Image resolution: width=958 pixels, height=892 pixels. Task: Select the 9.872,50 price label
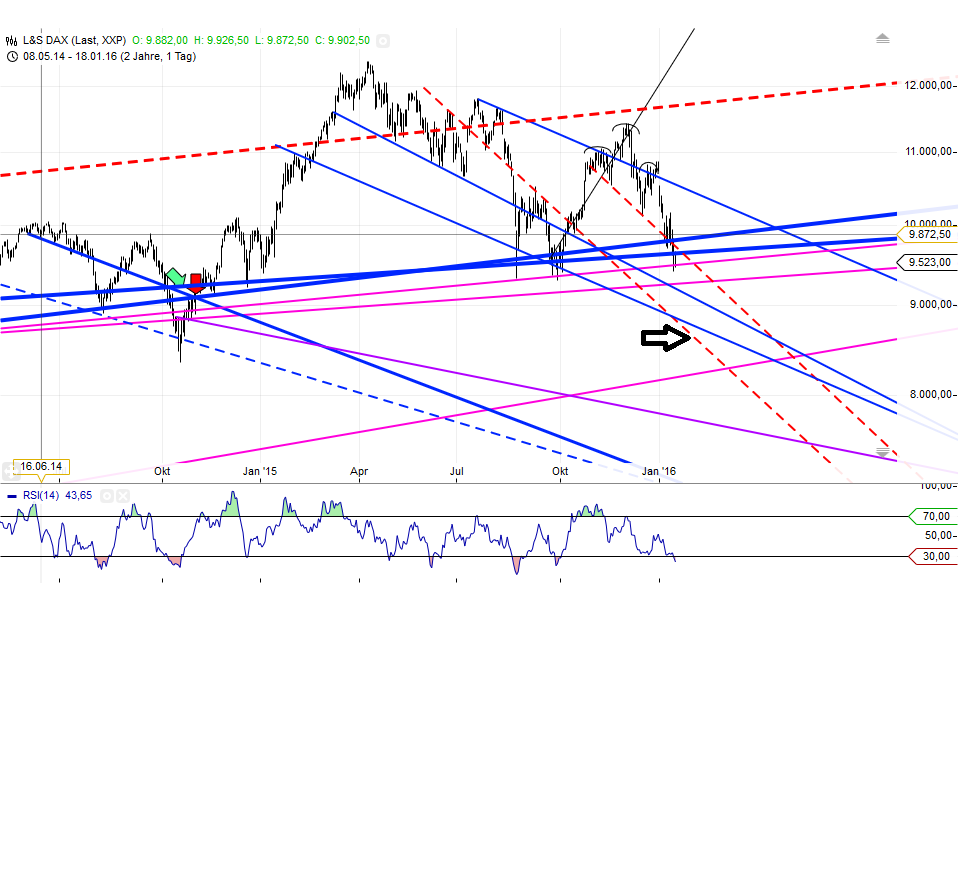tap(929, 235)
